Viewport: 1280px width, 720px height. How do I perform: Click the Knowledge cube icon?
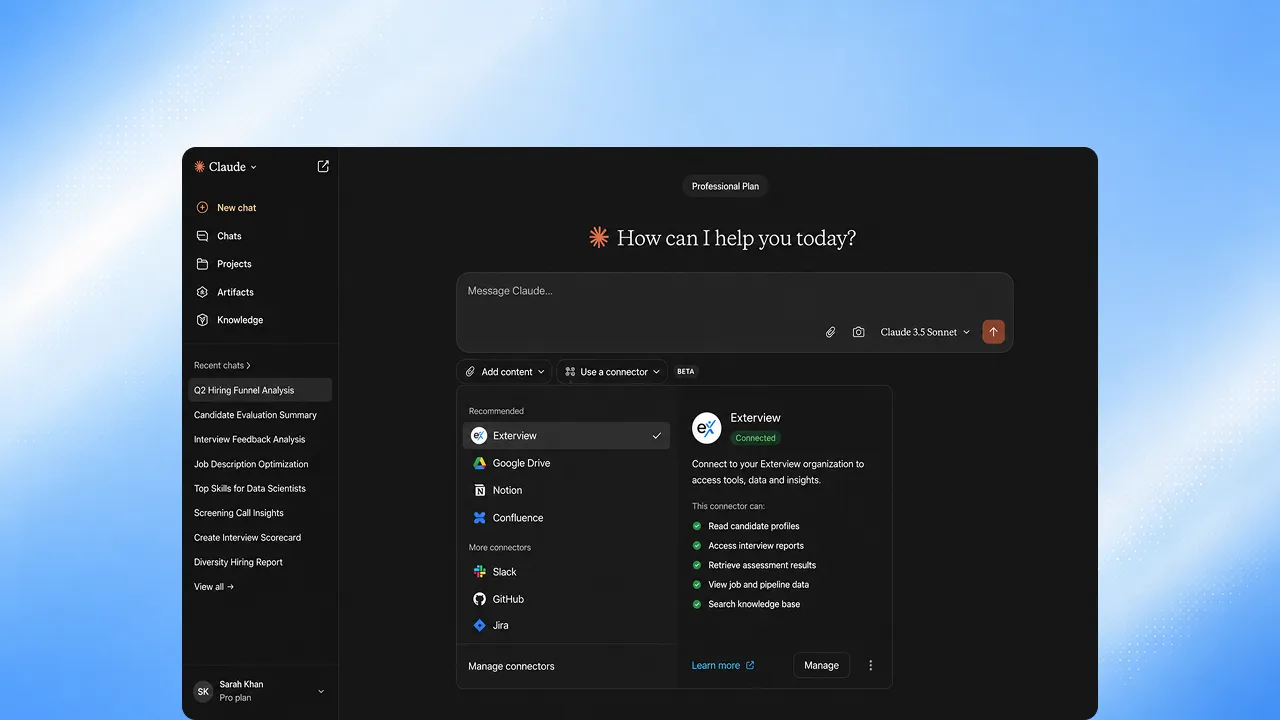tap(202, 320)
